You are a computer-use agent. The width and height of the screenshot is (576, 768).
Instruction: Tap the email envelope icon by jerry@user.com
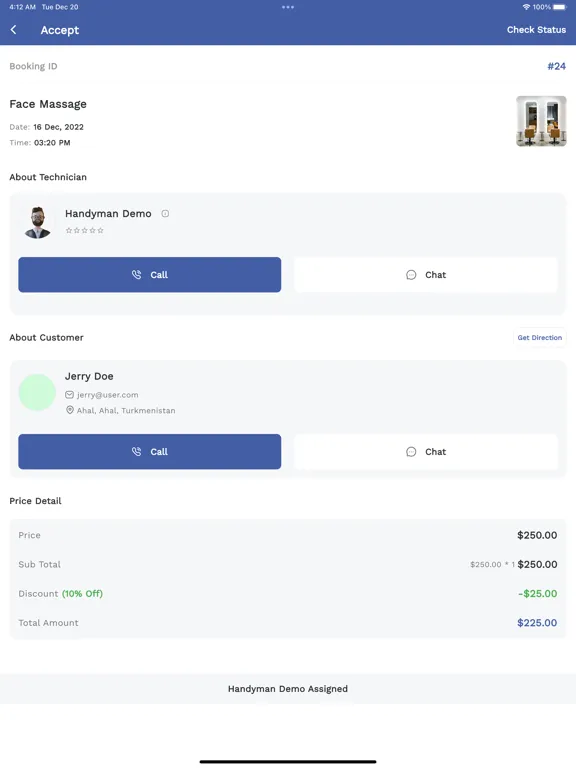(x=70, y=395)
